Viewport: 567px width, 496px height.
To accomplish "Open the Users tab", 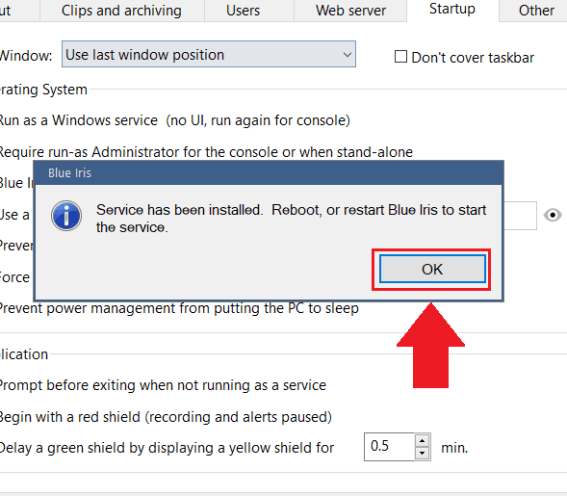I will (243, 10).
